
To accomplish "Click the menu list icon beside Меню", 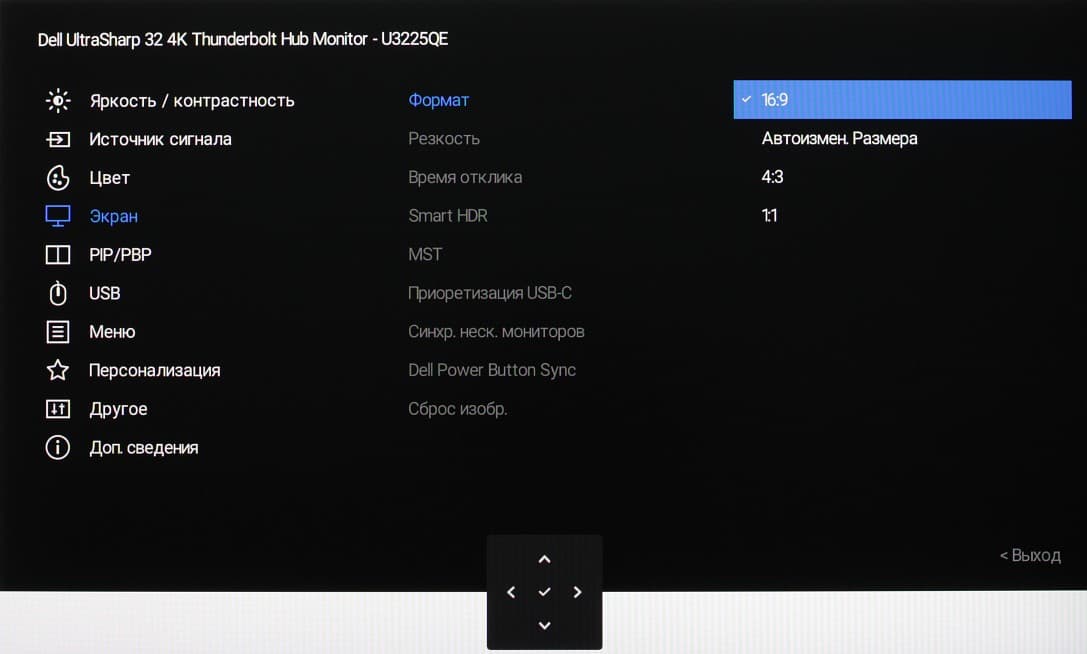I will [58, 332].
